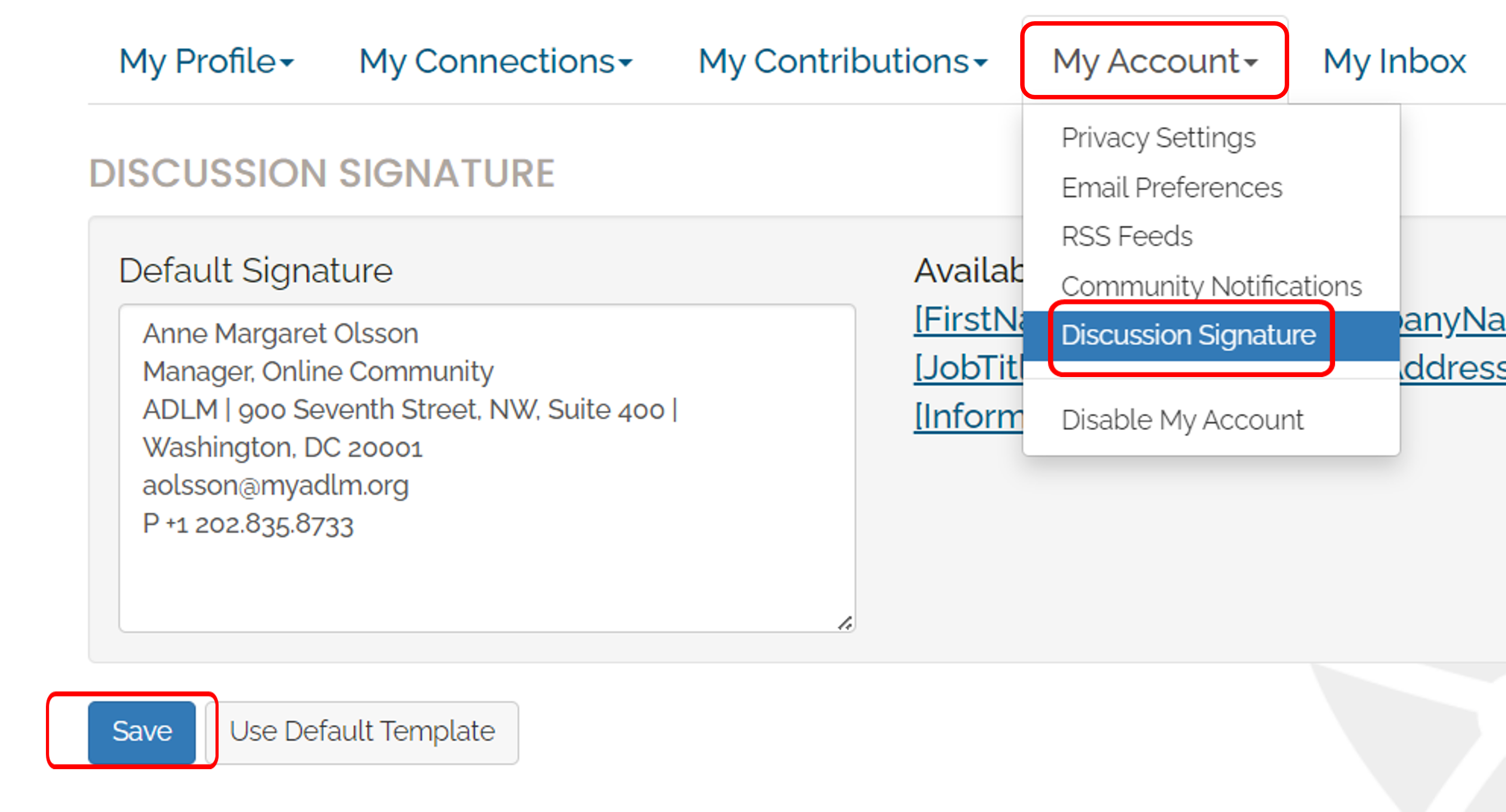Select Community Notifications option
The image size is (1506, 812).
coord(1211,287)
